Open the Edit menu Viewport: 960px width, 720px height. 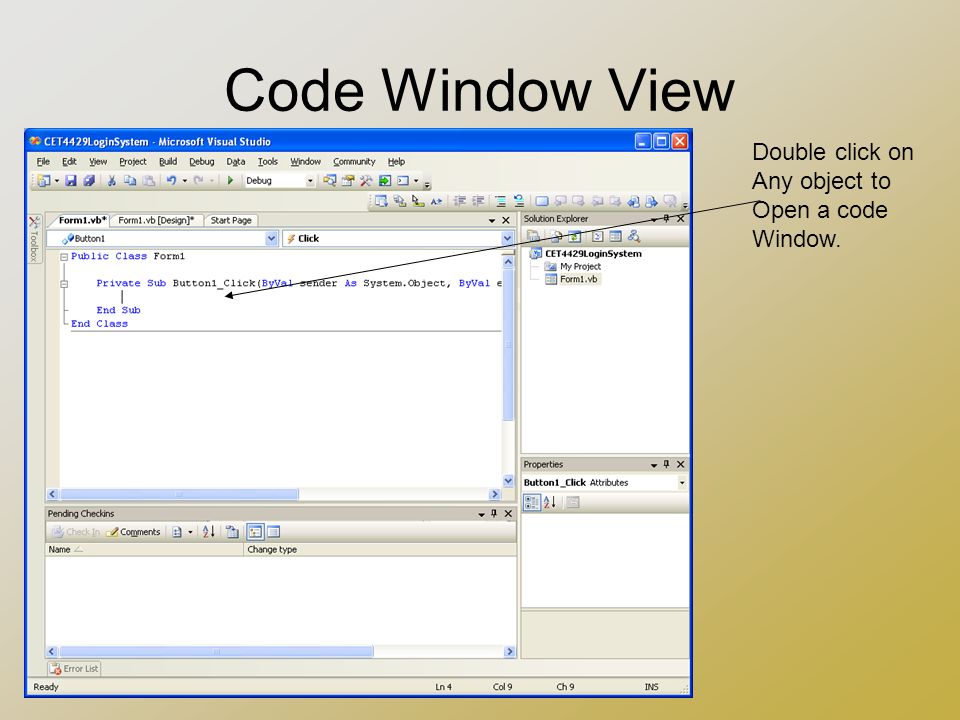pyautogui.click(x=69, y=162)
